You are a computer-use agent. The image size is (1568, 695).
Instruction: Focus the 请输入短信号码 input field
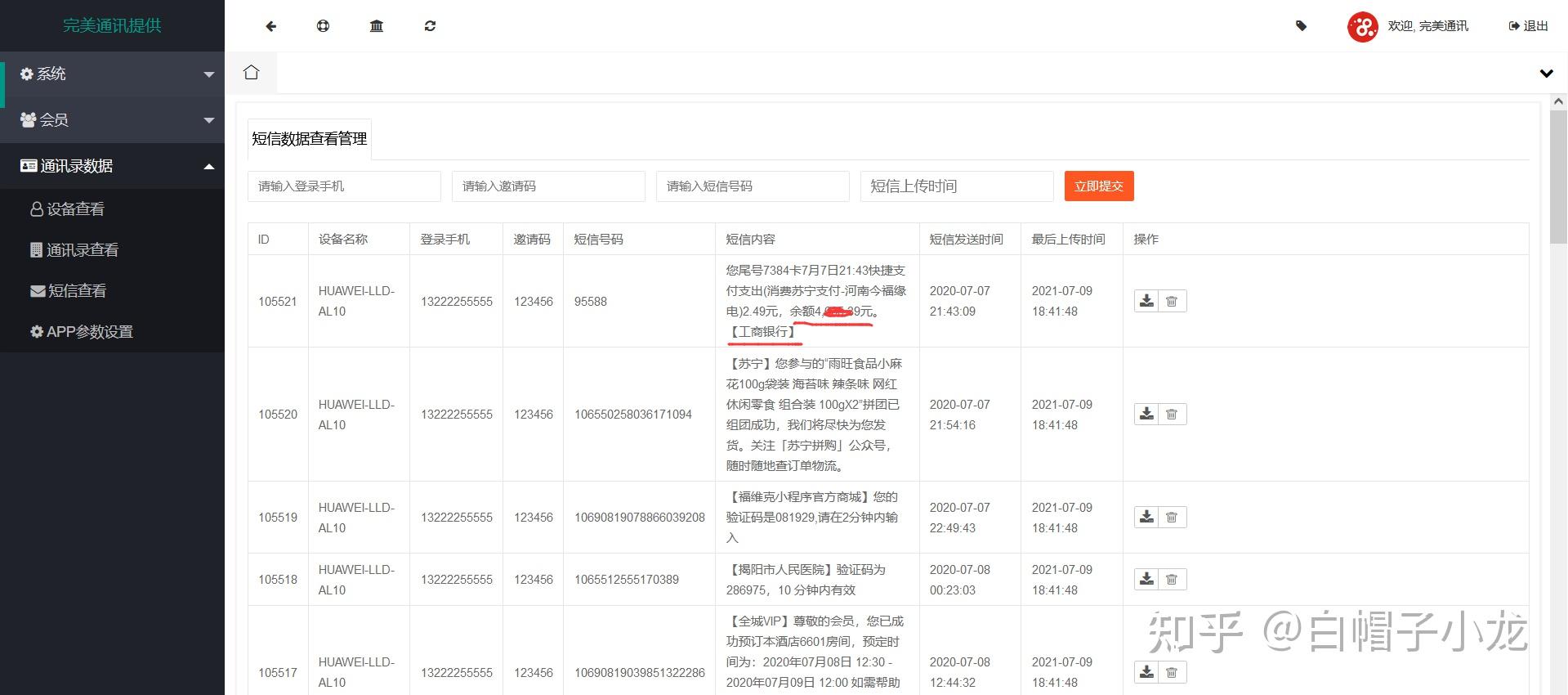pos(753,186)
